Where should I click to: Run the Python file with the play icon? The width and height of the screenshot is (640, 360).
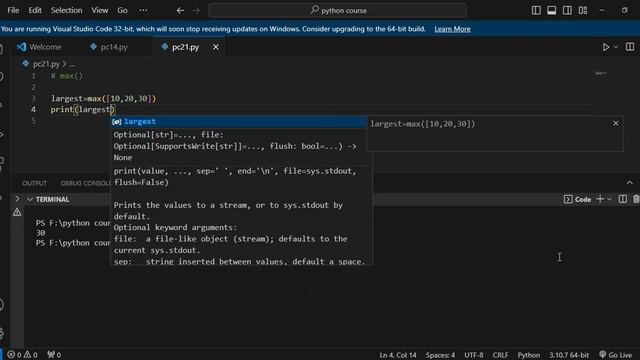(606, 47)
